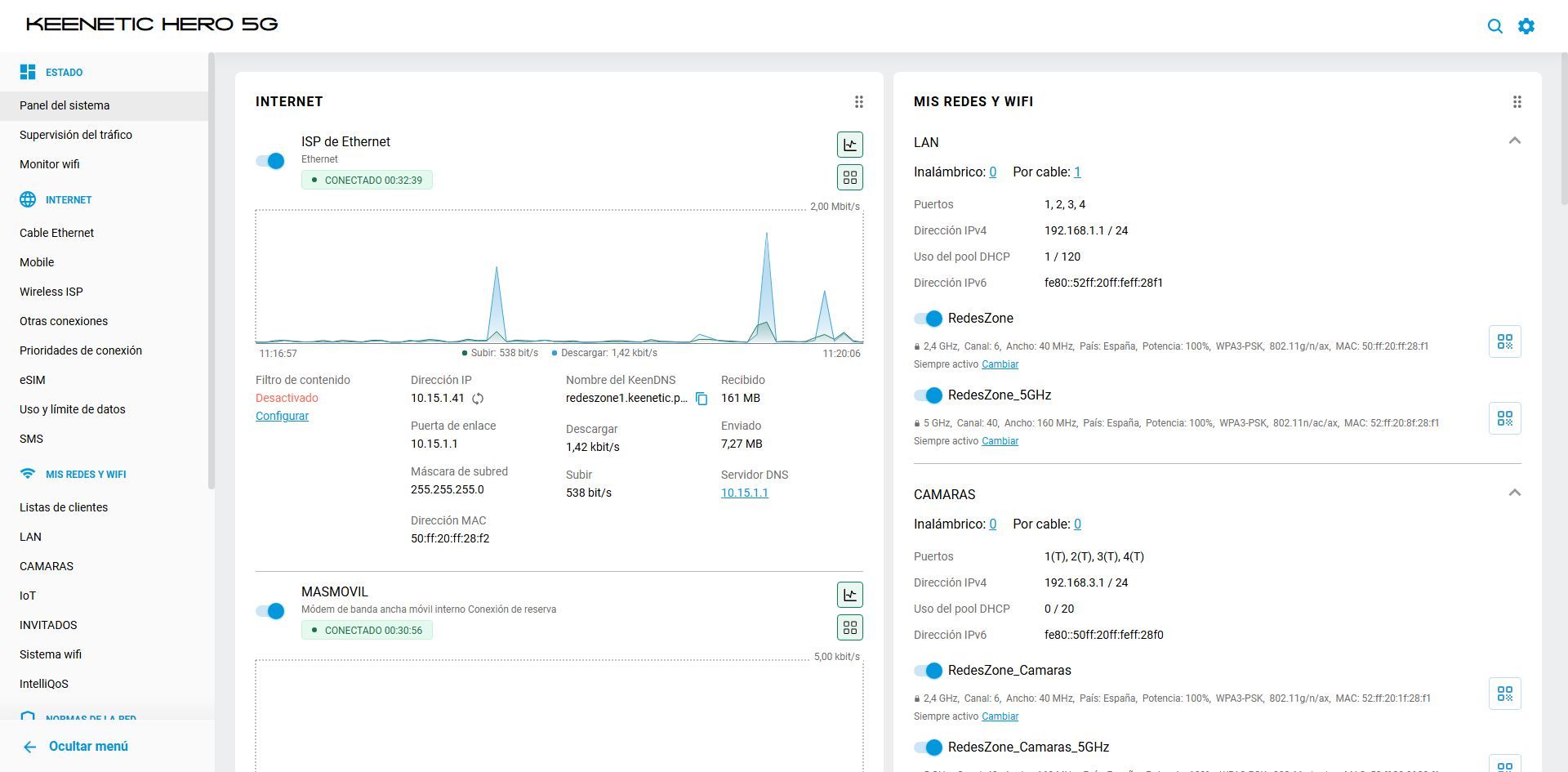Click Ocultar menú button
This screenshot has height=772, width=1568.
[x=76, y=747]
